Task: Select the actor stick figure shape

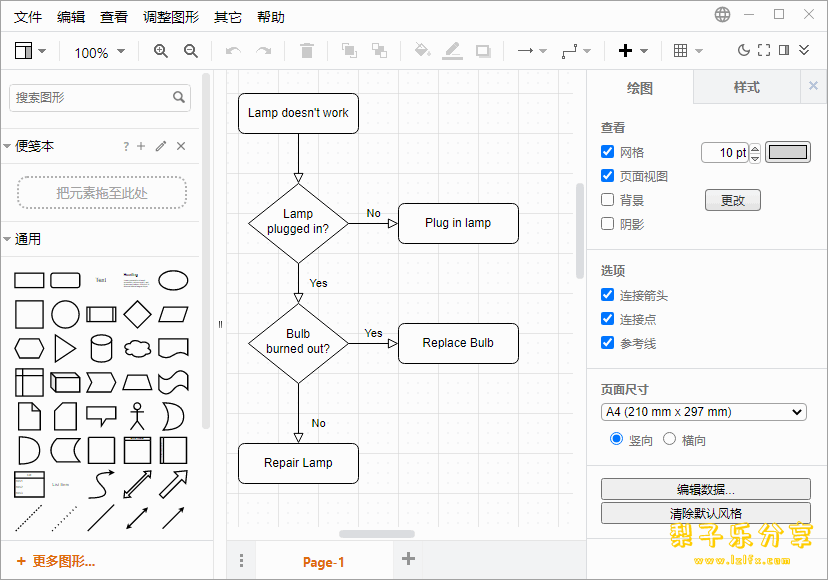Action: click(x=137, y=416)
